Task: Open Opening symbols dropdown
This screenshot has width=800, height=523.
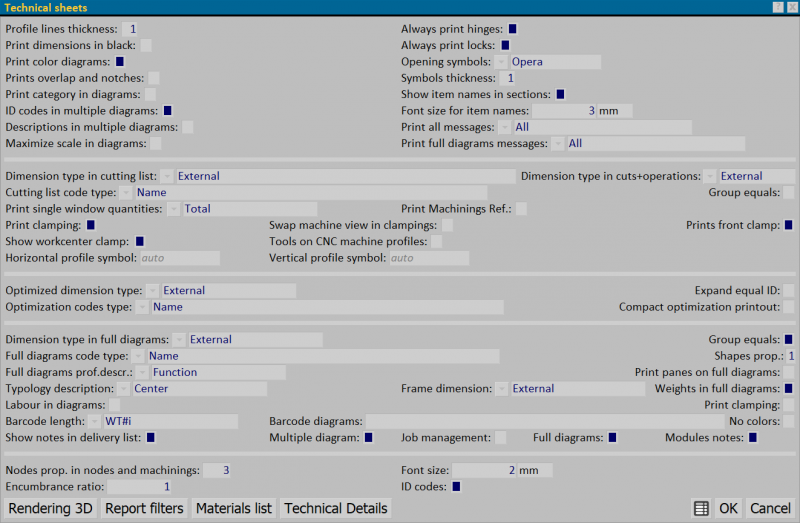Action: tap(501, 62)
